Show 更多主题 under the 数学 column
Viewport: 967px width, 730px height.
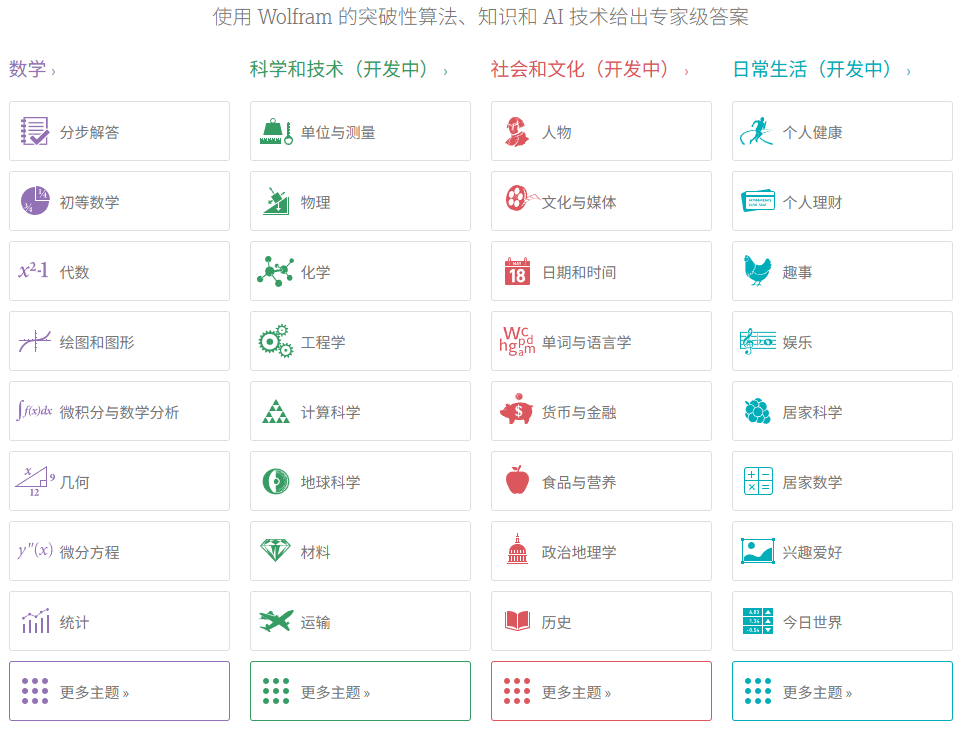(119, 691)
